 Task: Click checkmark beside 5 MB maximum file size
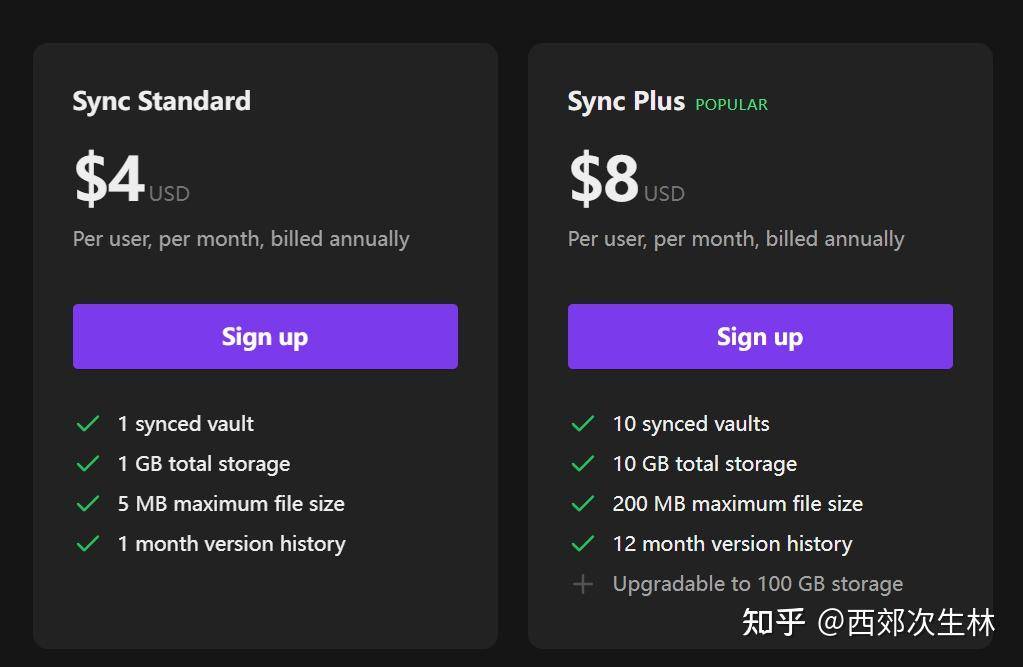(88, 503)
